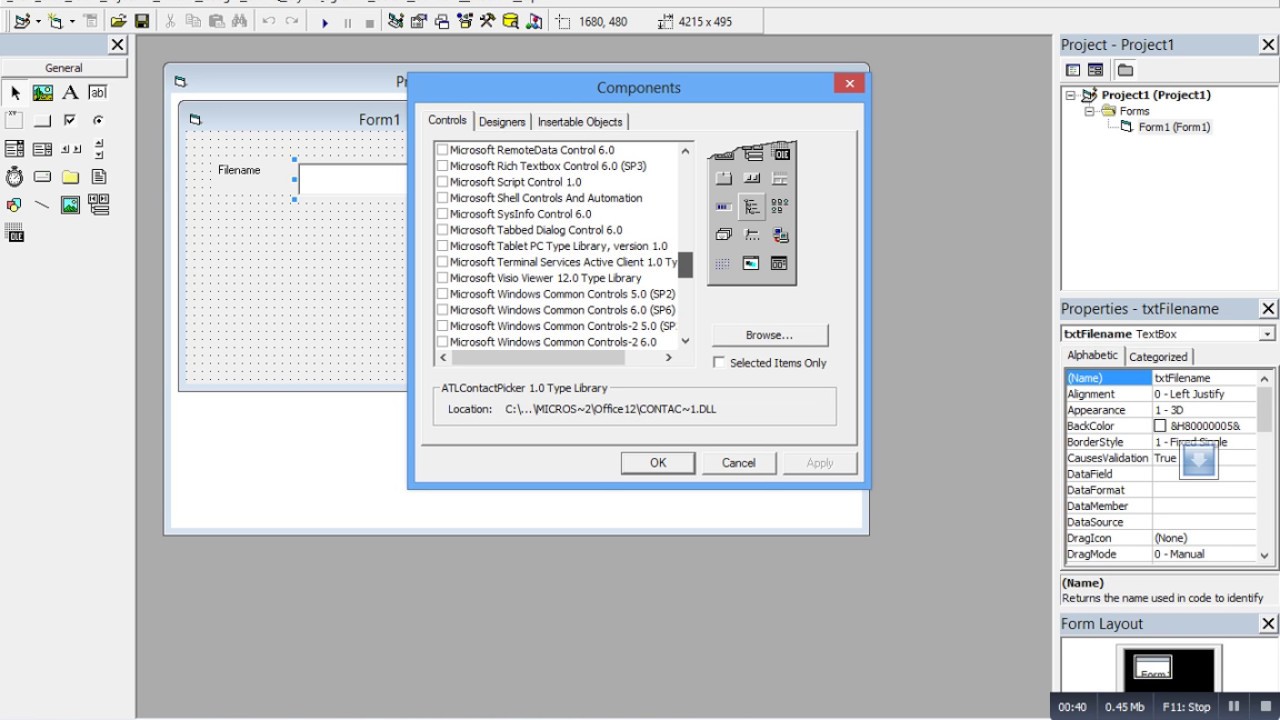Select the TextBox tool in toolbox
Viewport: 1280px width, 720px height.
pos(98,93)
